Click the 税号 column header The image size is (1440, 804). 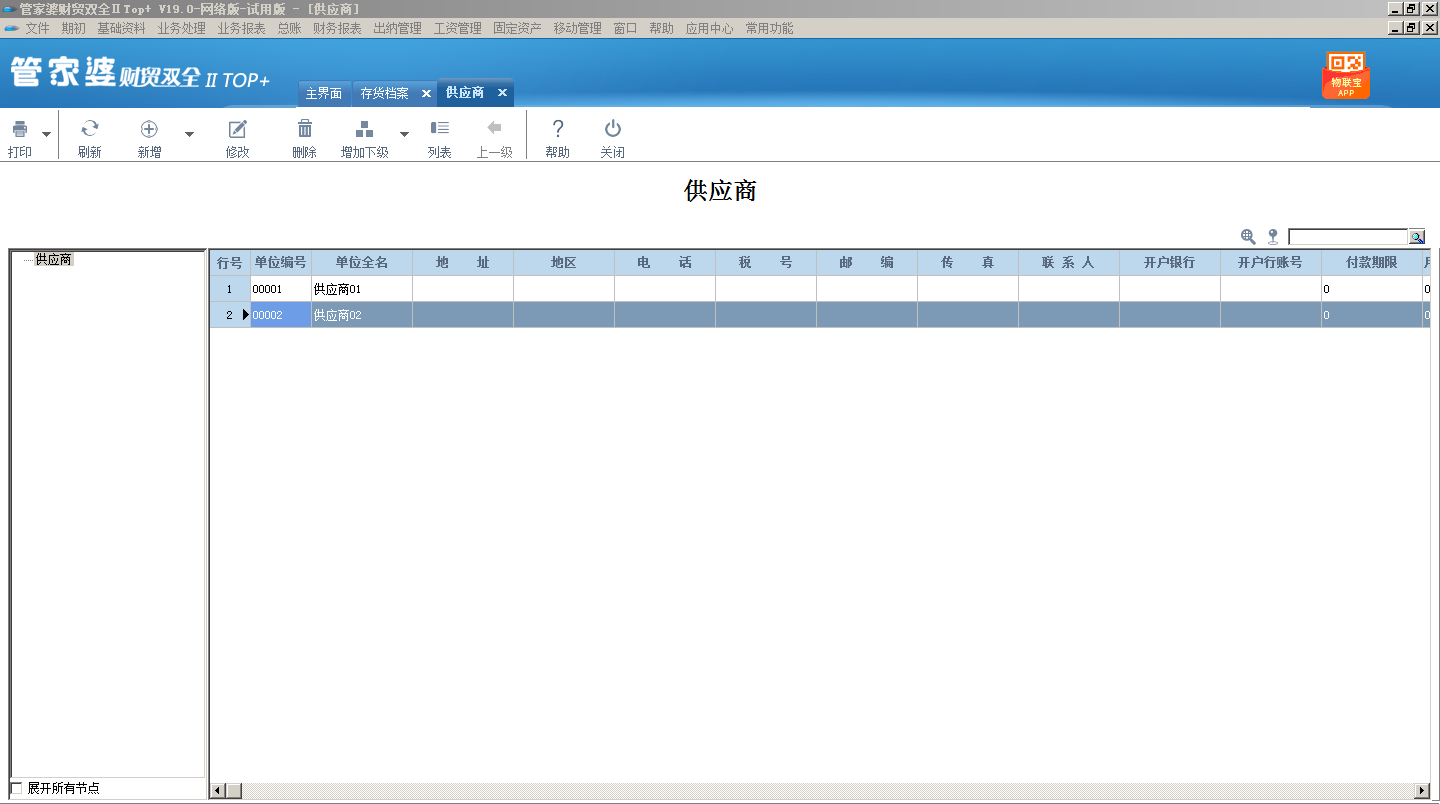point(766,263)
